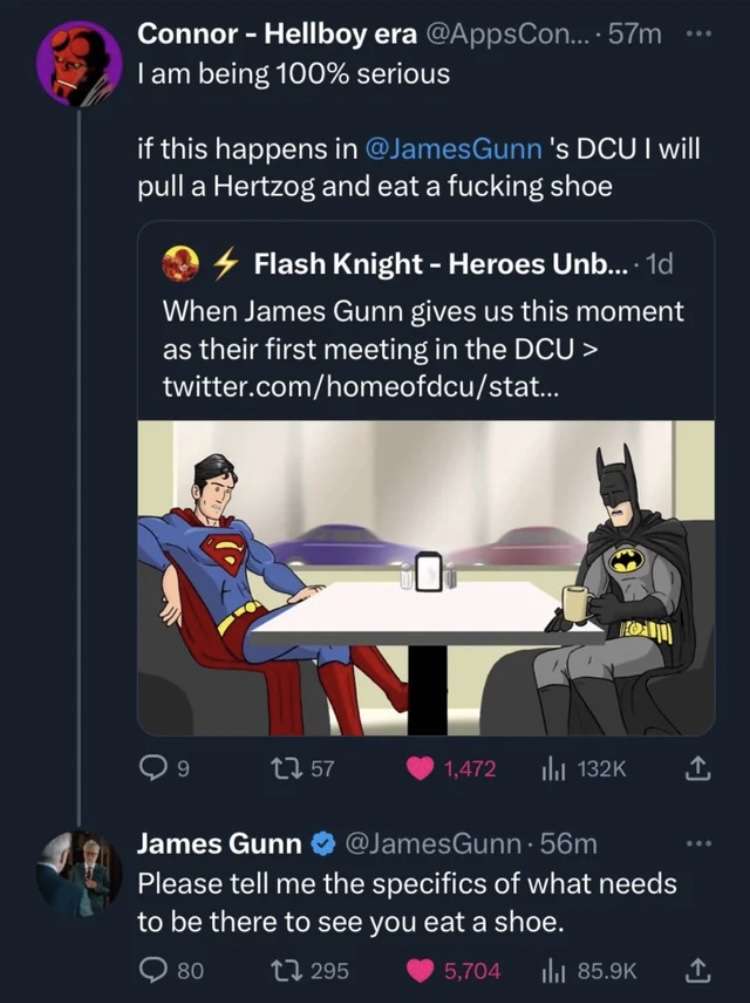The image size is (750, 1003).
Task: Open more options on James Gunn's reply
Action: (699, 844)
